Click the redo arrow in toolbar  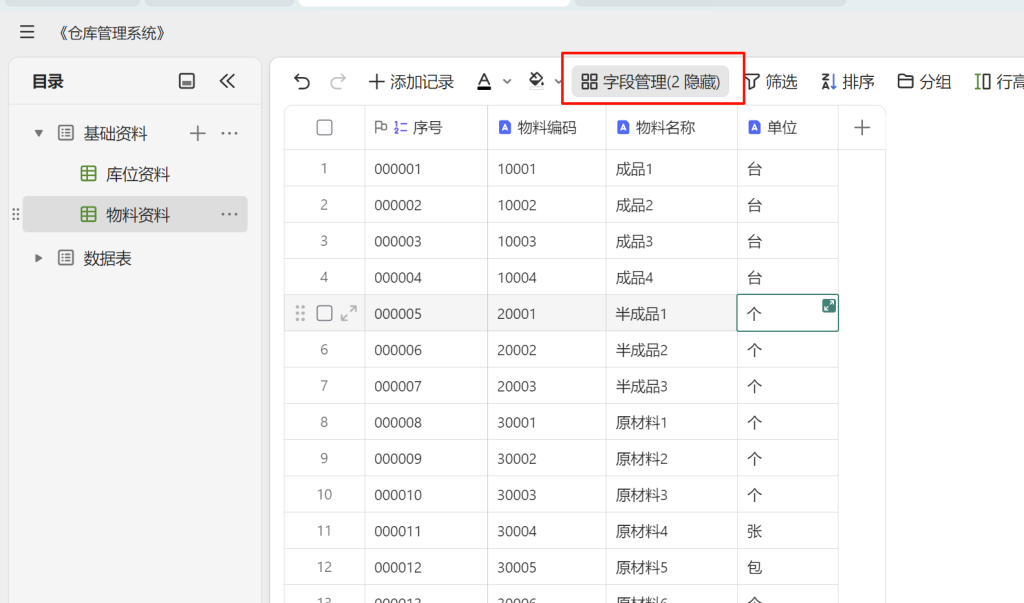click(x=338, y=82)
